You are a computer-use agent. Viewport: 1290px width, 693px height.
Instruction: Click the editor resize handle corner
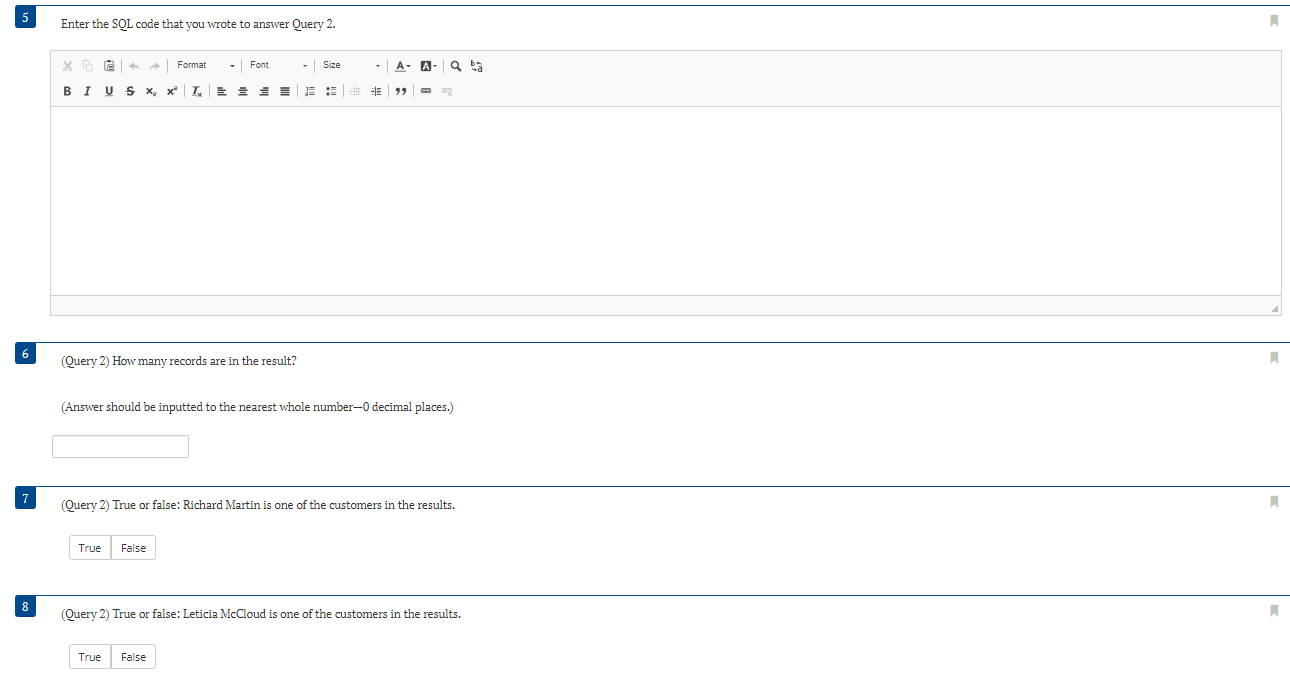1274,308
